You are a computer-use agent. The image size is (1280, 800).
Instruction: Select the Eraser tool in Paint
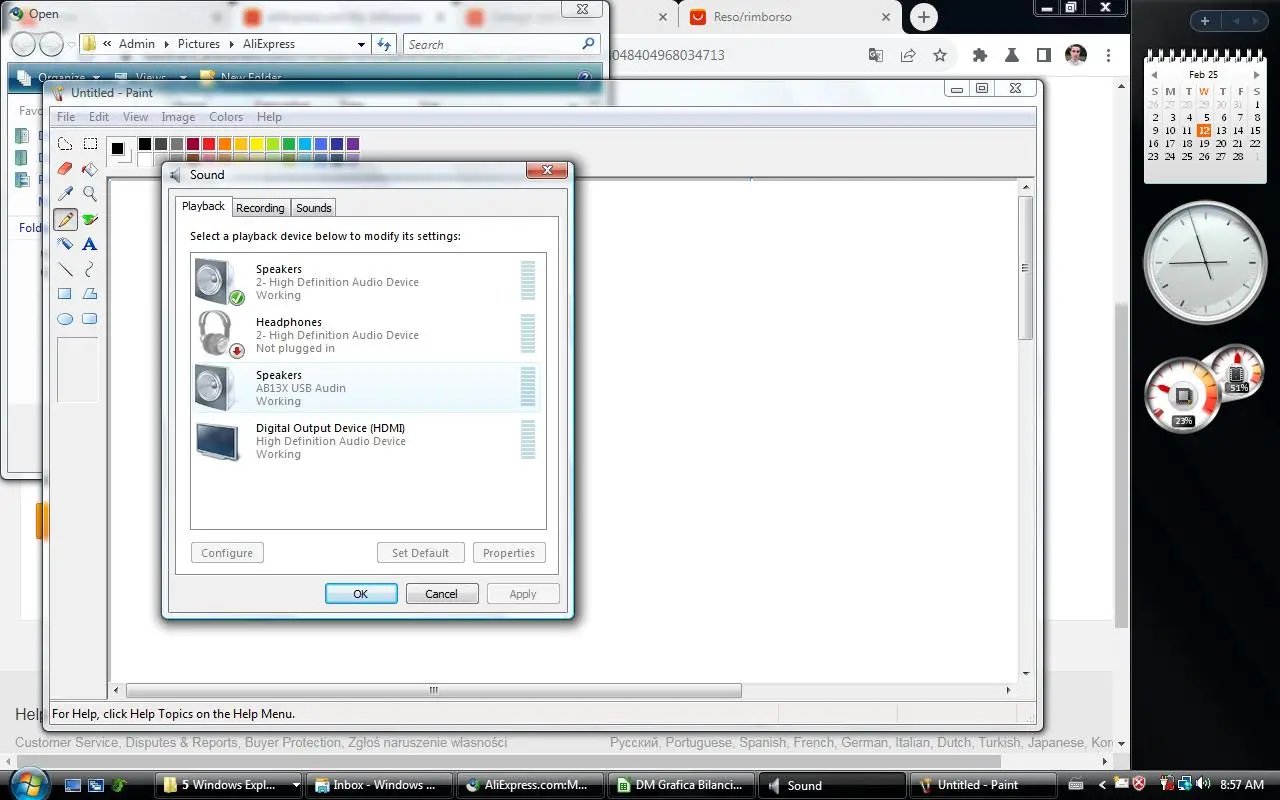[x=65, y=169]
